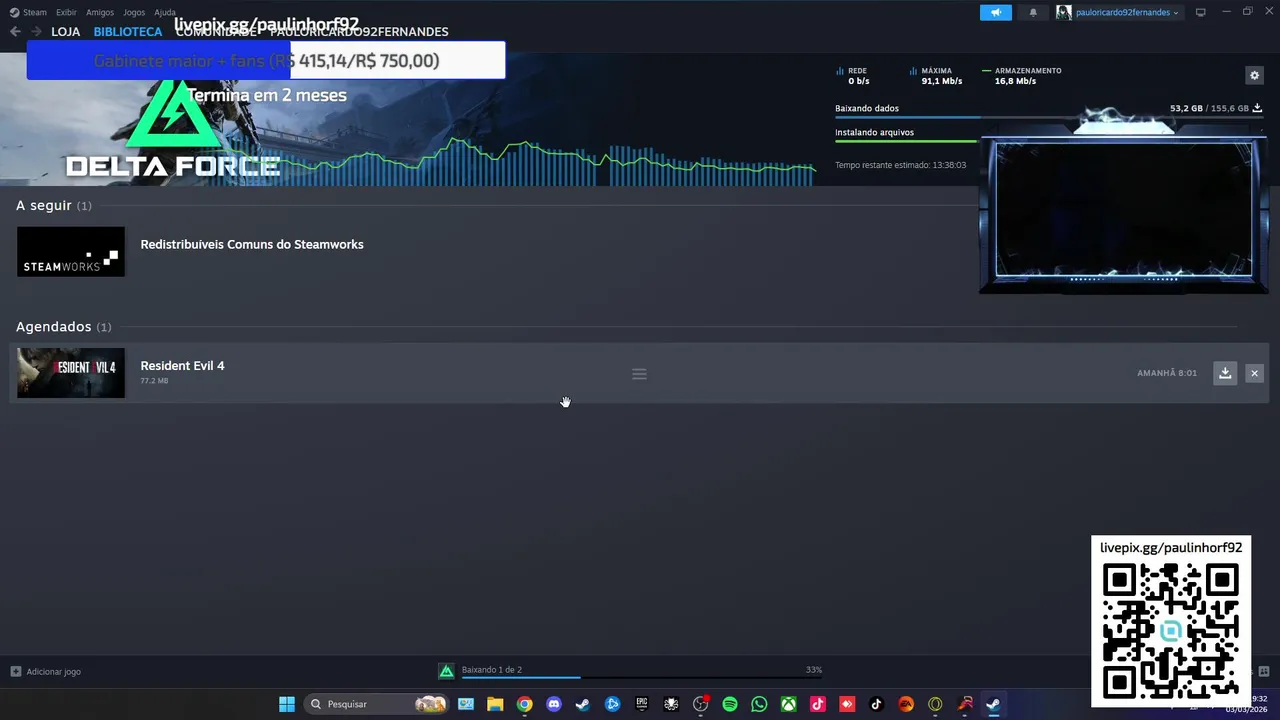Image resolution: width=1280 pixels, height=720 pixels.
Task: Go forward with the right arrow
Action: [36, 32]
